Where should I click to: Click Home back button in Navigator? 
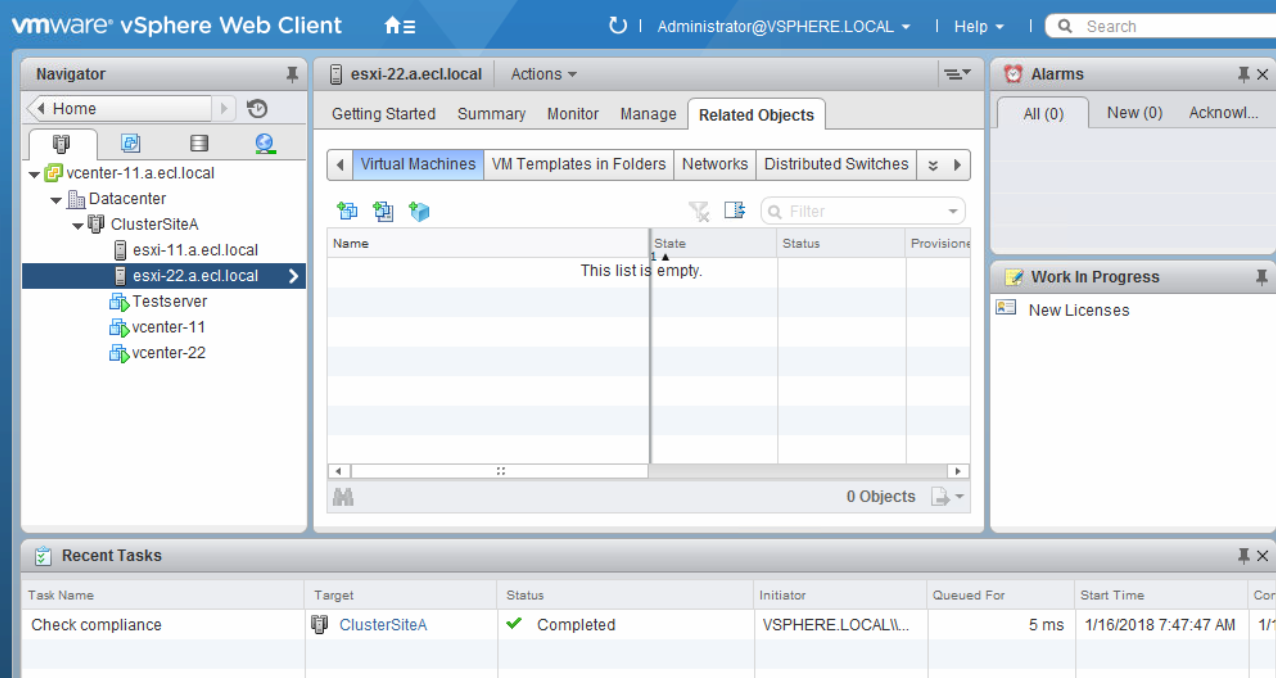pyautogui.click(x=121, y=108)
